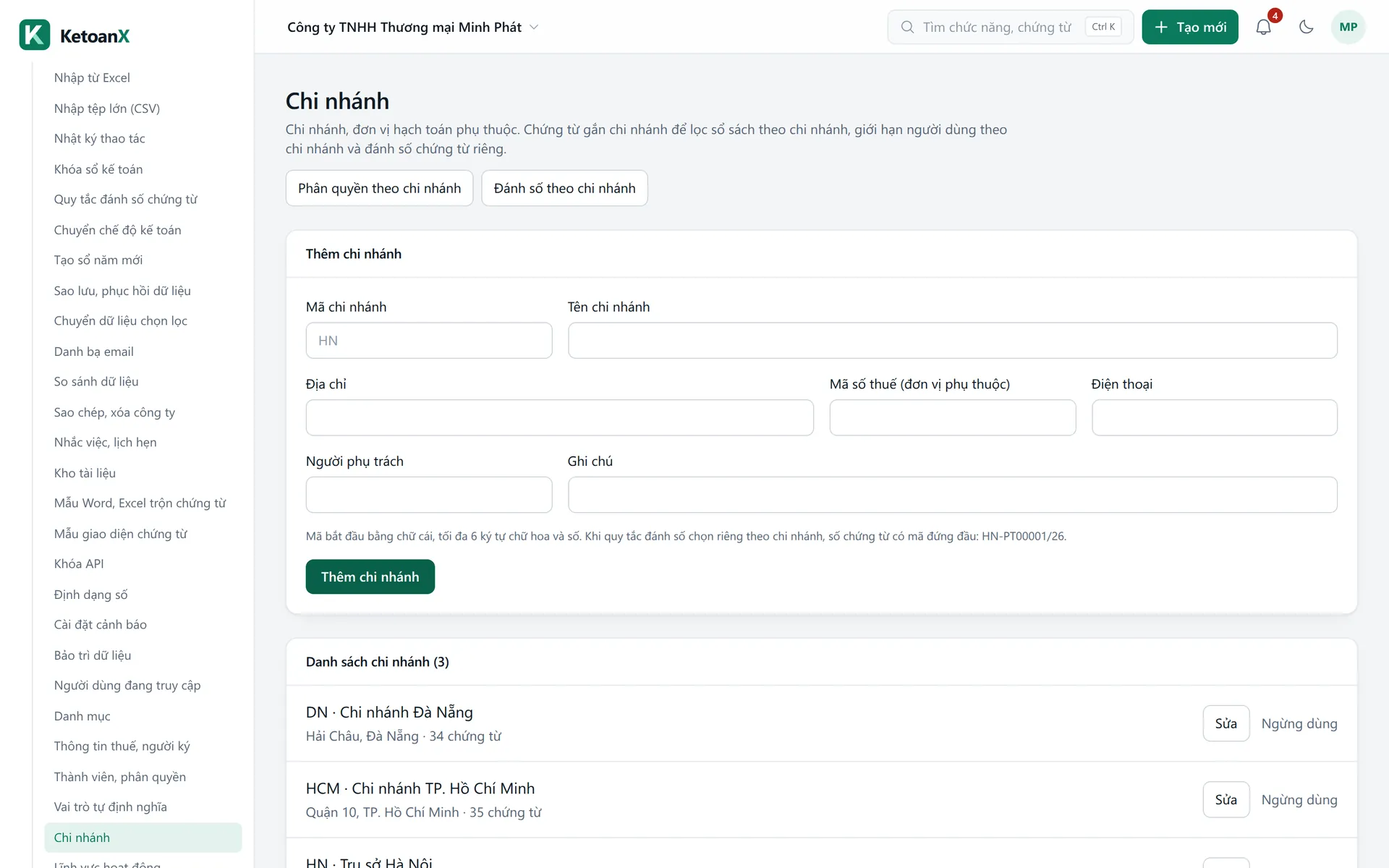Screen dimensions: 1389x868
Task: Click the Ghi chú field
Action: click(952, 495)
